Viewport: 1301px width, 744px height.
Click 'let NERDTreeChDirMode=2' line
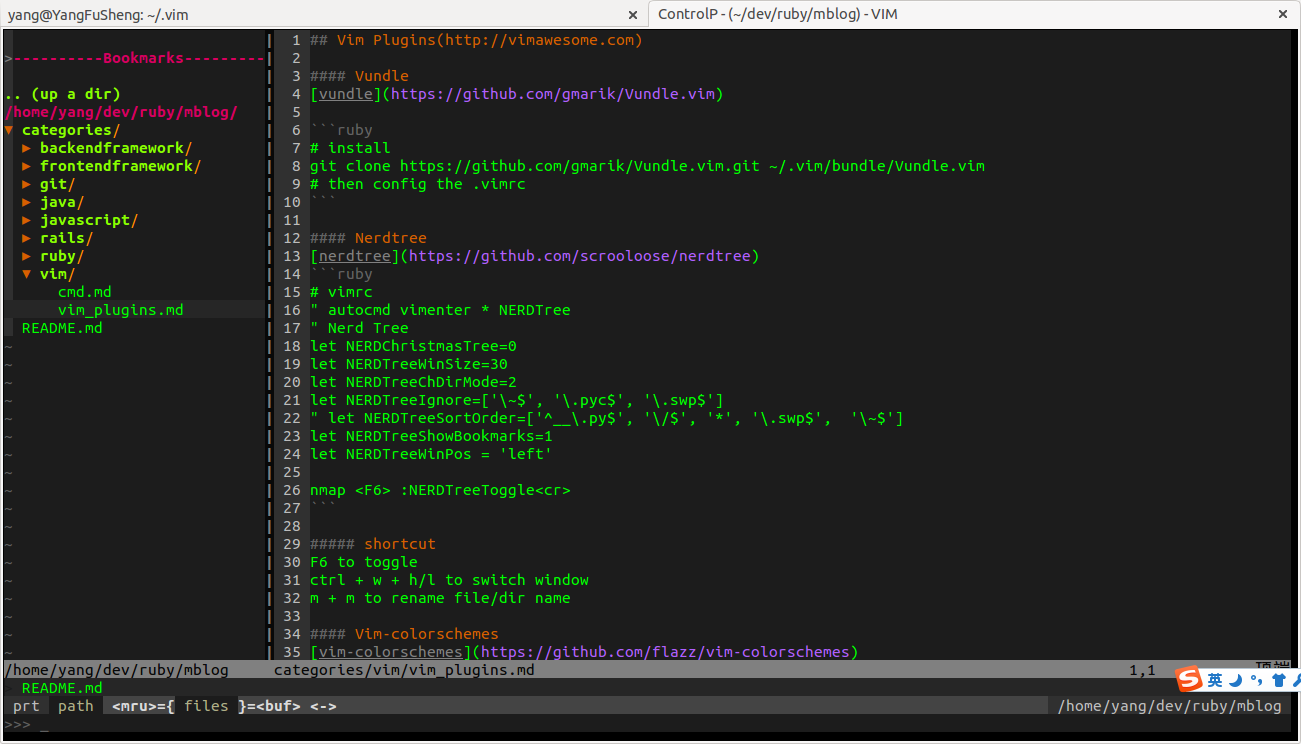tap(413, 382)
